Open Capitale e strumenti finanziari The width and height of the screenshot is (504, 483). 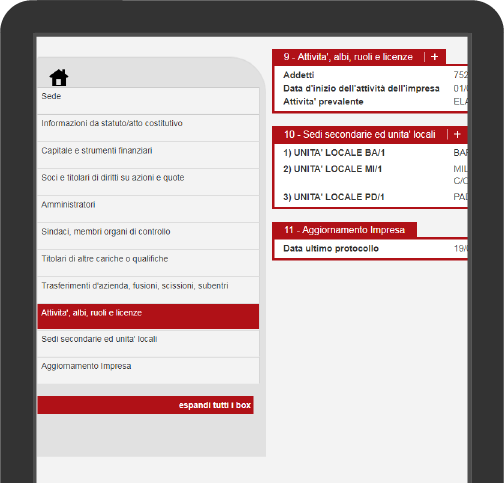point(148,155)
